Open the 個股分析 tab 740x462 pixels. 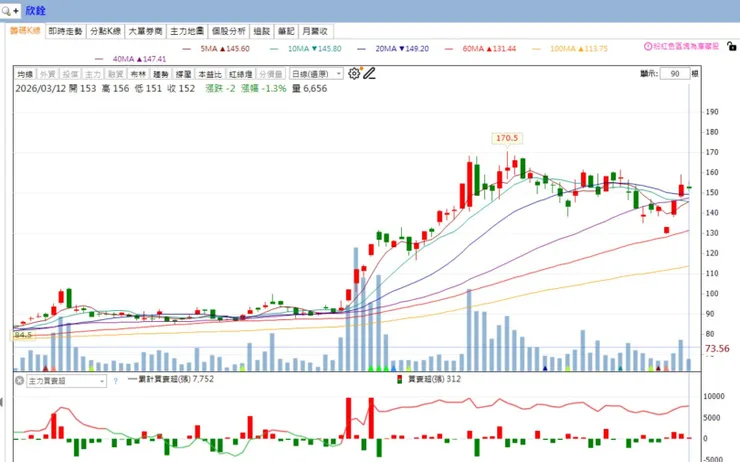point(228,31)
